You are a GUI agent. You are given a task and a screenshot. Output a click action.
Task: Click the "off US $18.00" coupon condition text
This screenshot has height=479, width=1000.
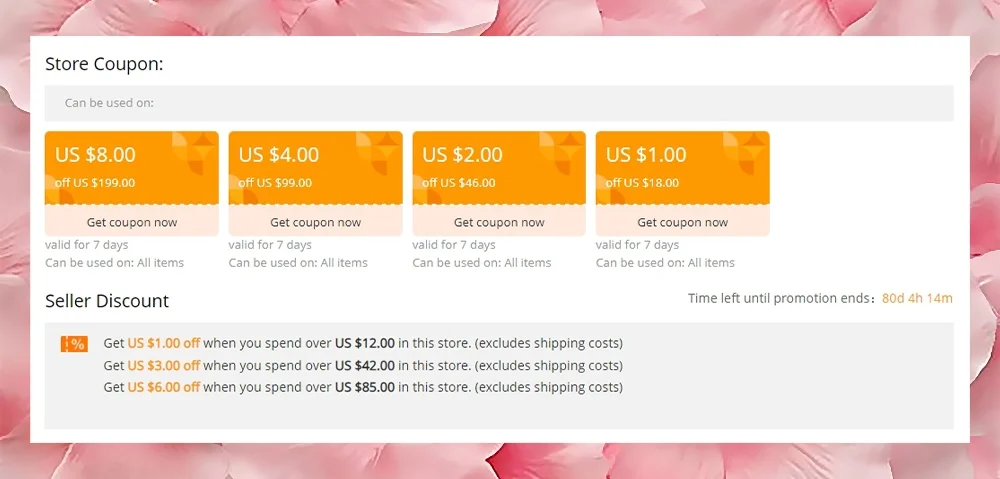(x=642, y=183)
